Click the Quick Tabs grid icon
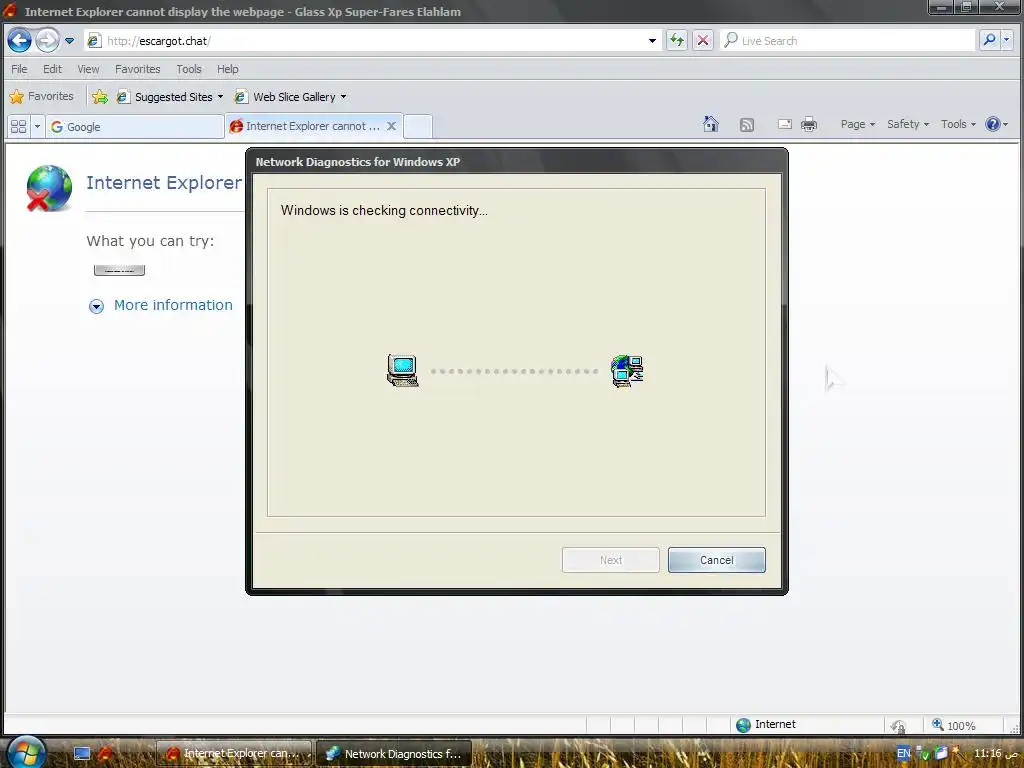Screen dimensions: 1024x768 pyautogui.click(x=18, y=126)
